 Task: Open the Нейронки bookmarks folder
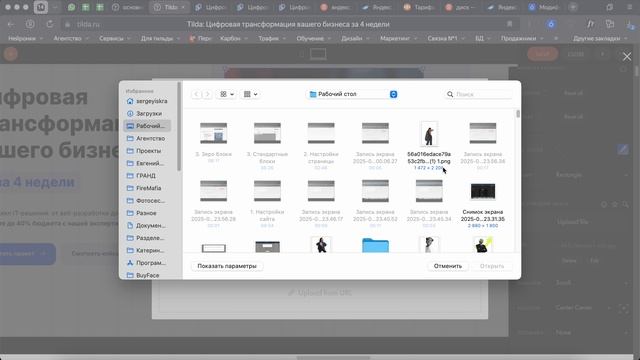(x=25, y=38)
